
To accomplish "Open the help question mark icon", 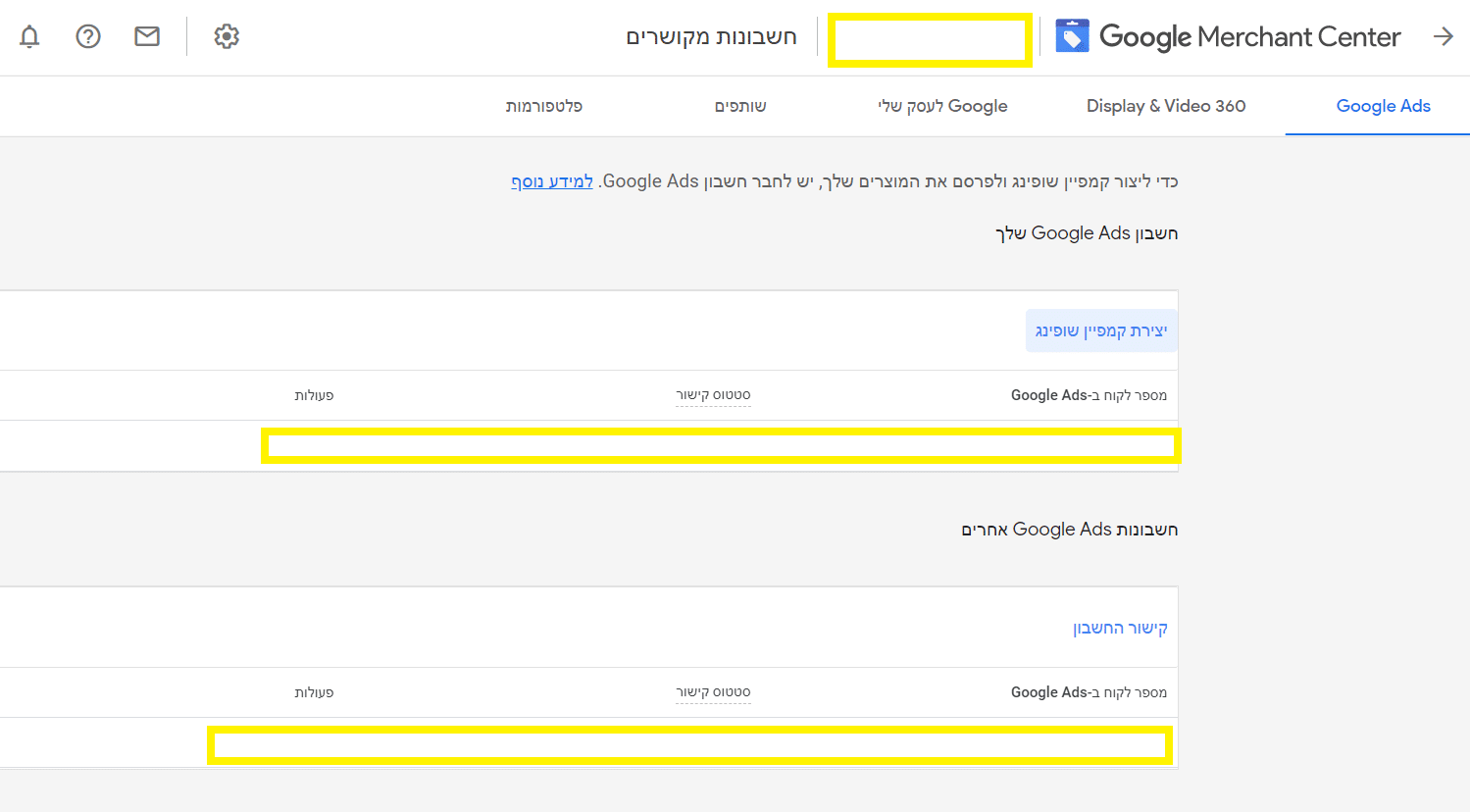I will (88, 37).
